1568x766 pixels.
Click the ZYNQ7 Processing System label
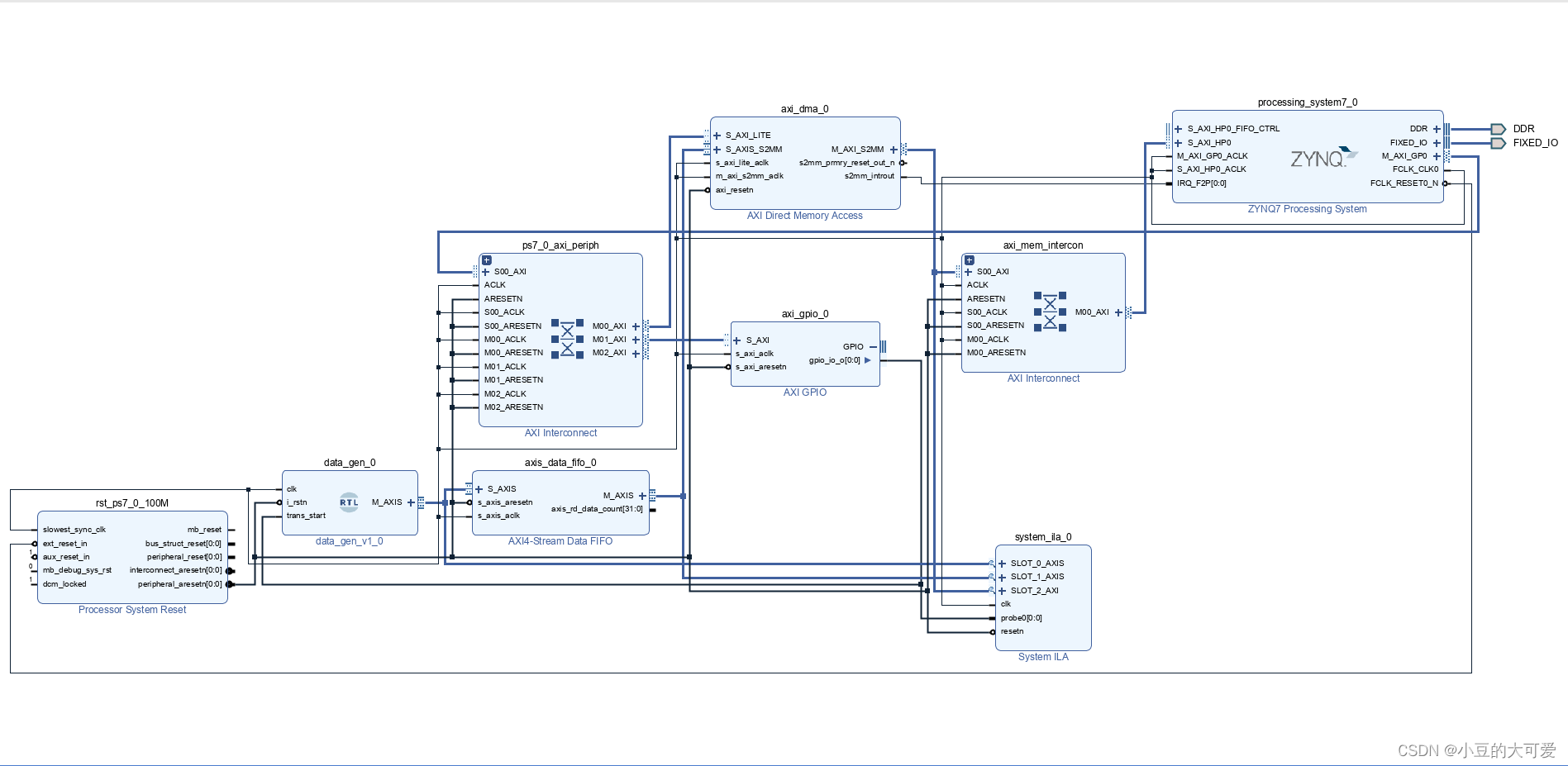(x=1308, y=209)
